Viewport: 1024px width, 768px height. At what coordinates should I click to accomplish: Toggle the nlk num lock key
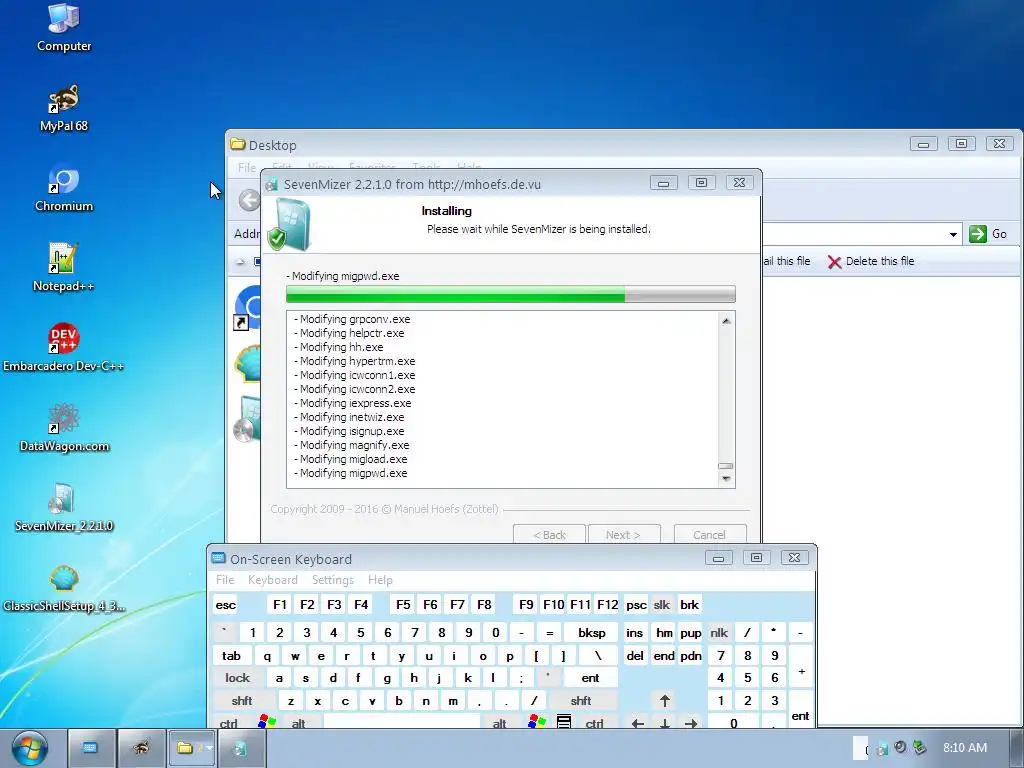pos(719,632)
